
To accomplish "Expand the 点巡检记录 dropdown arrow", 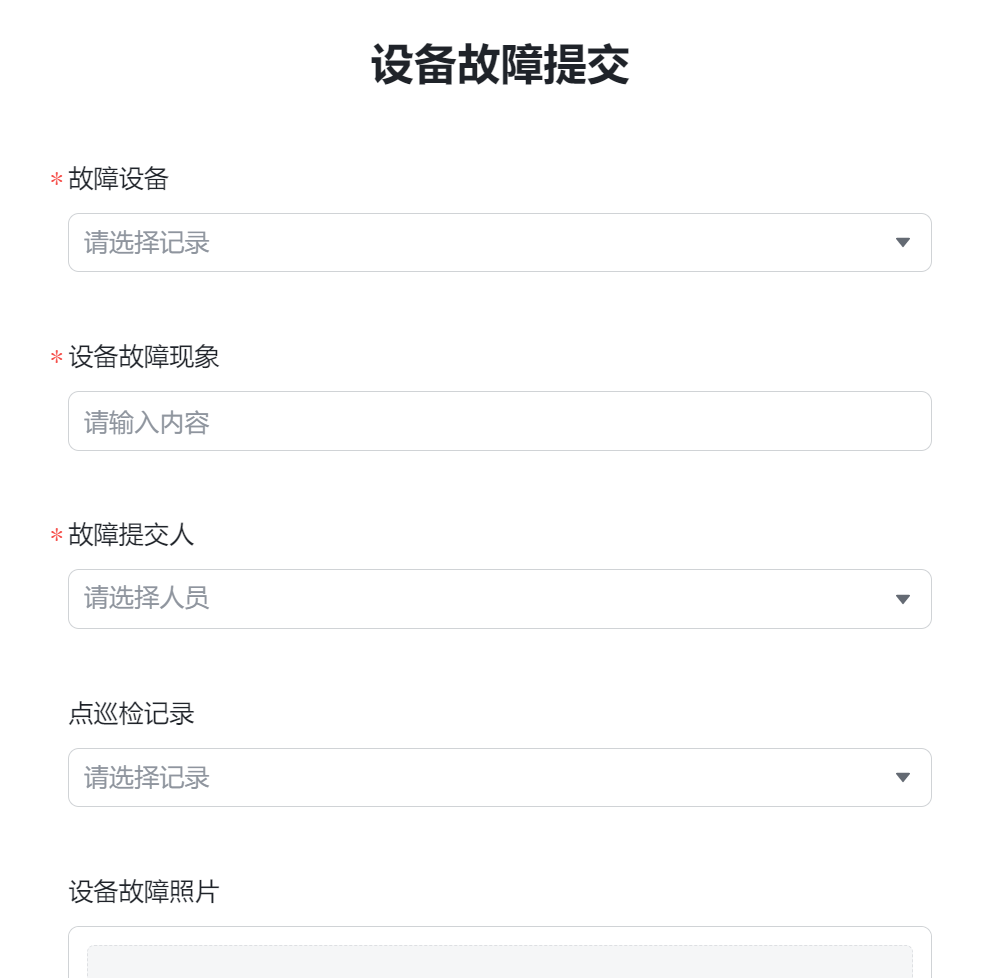I will [x=902, y=777].
